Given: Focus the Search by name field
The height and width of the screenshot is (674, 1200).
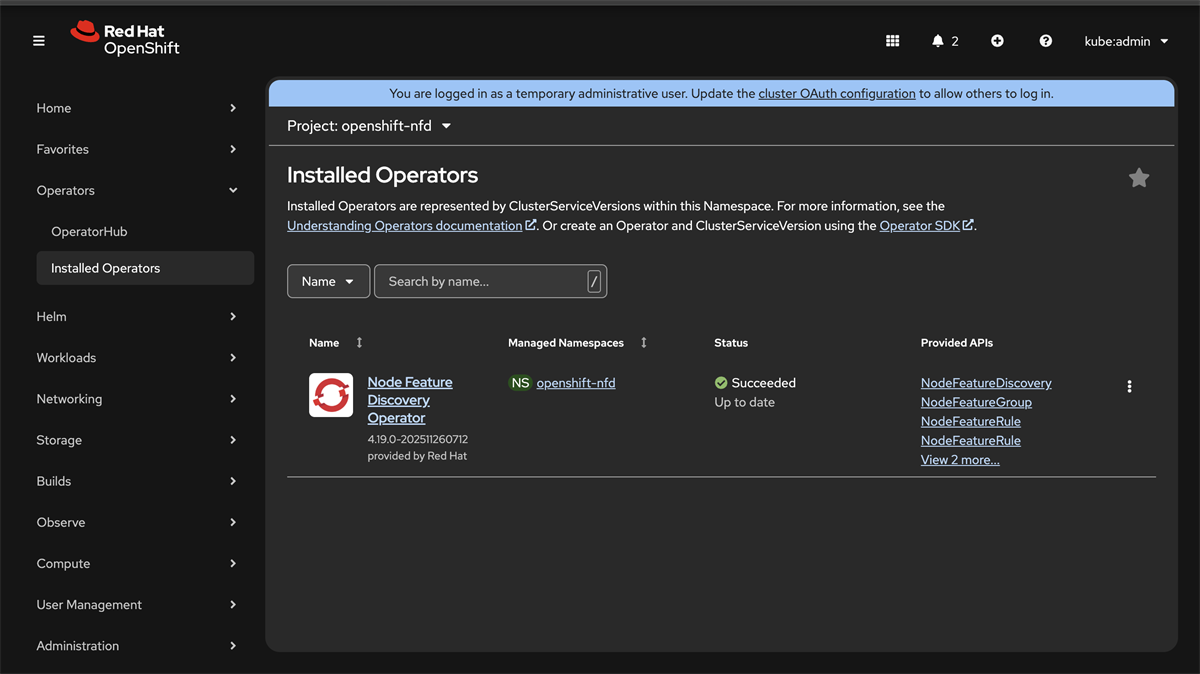Looking at the screenshot, I should 483,282.
